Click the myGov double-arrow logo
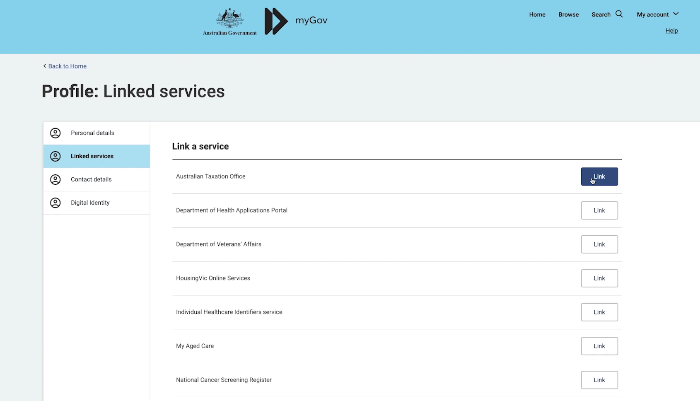 pos(276,21)
